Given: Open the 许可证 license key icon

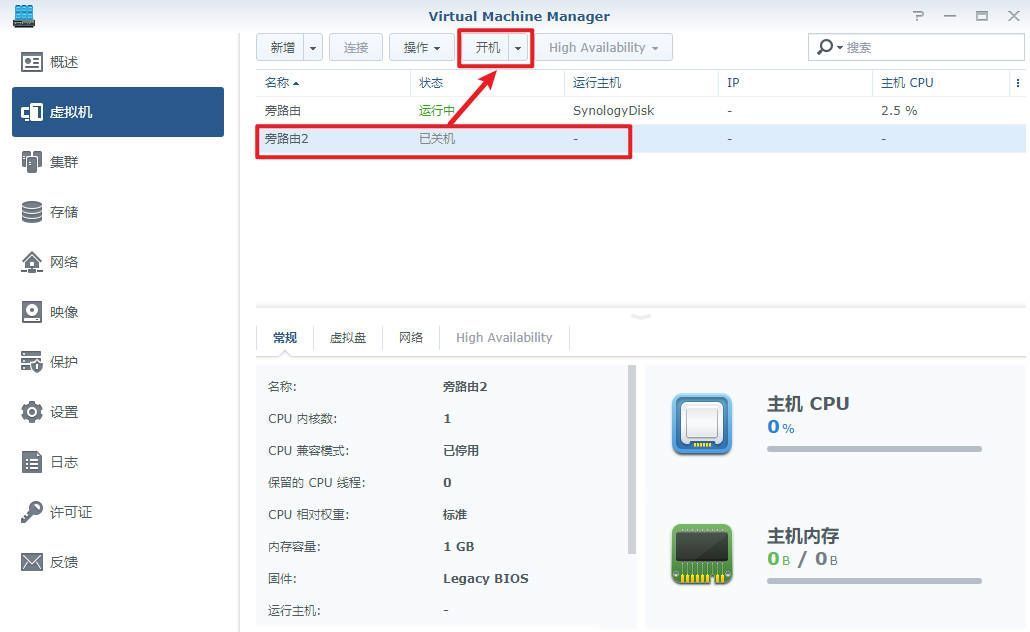Looking at the screenshot, I should coord(33,512).
